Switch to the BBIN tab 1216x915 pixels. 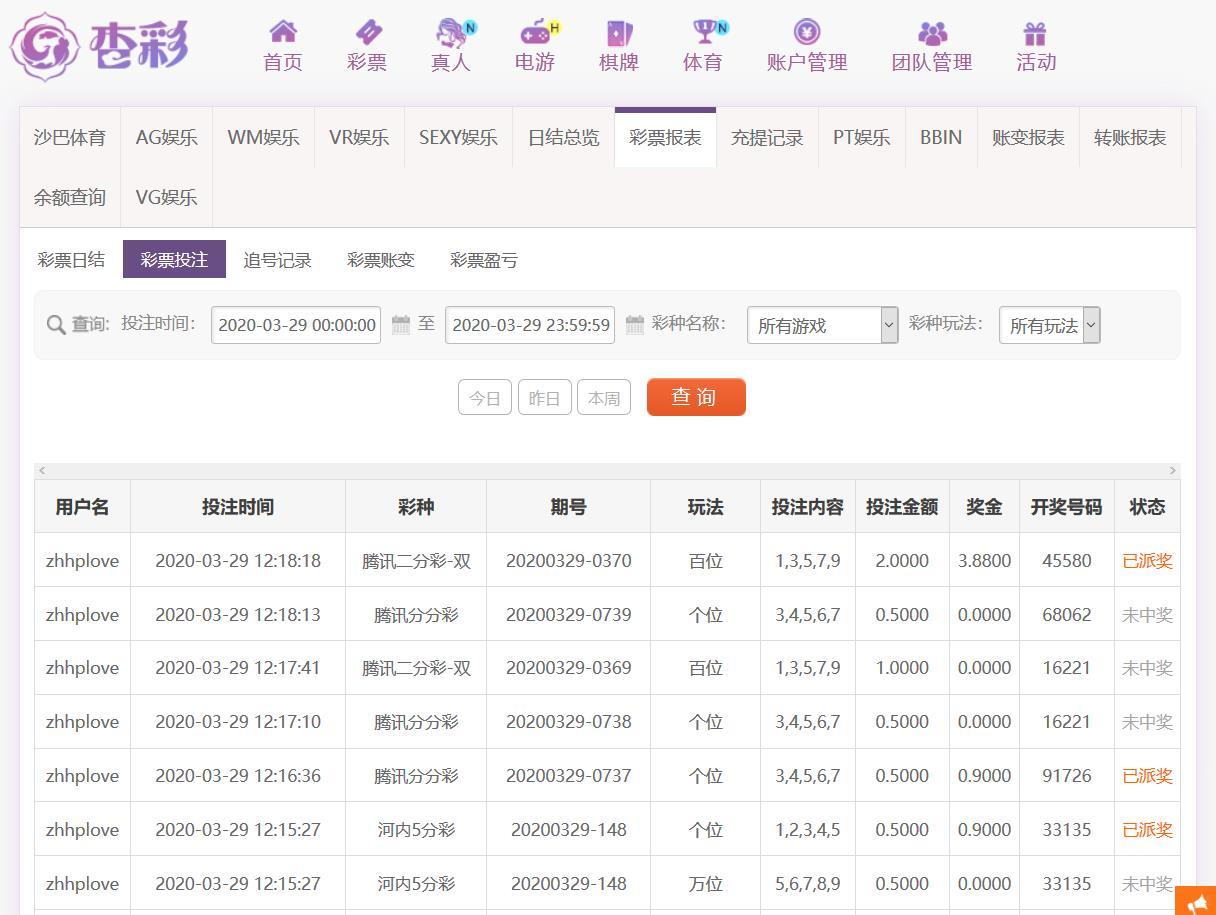click(x=941, y=138)
